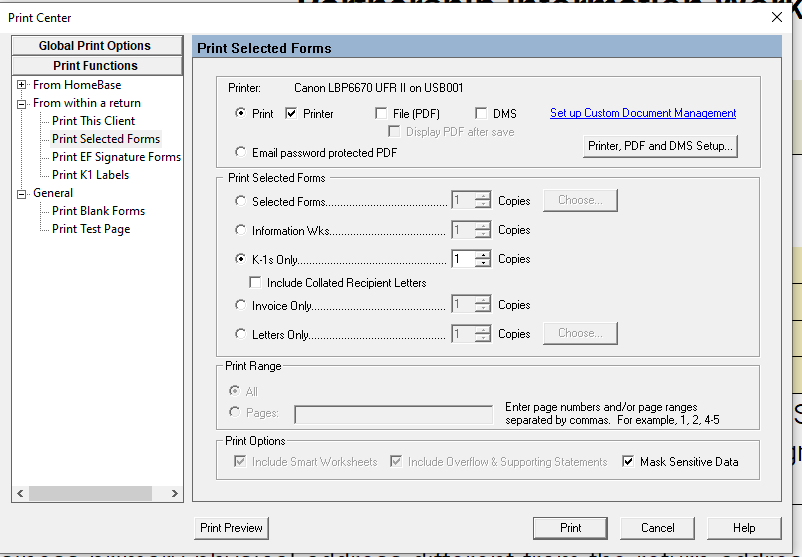The image size is (802, 557).
Task: Enable Include Collated Recipient Letters
Action: (255, 283)
